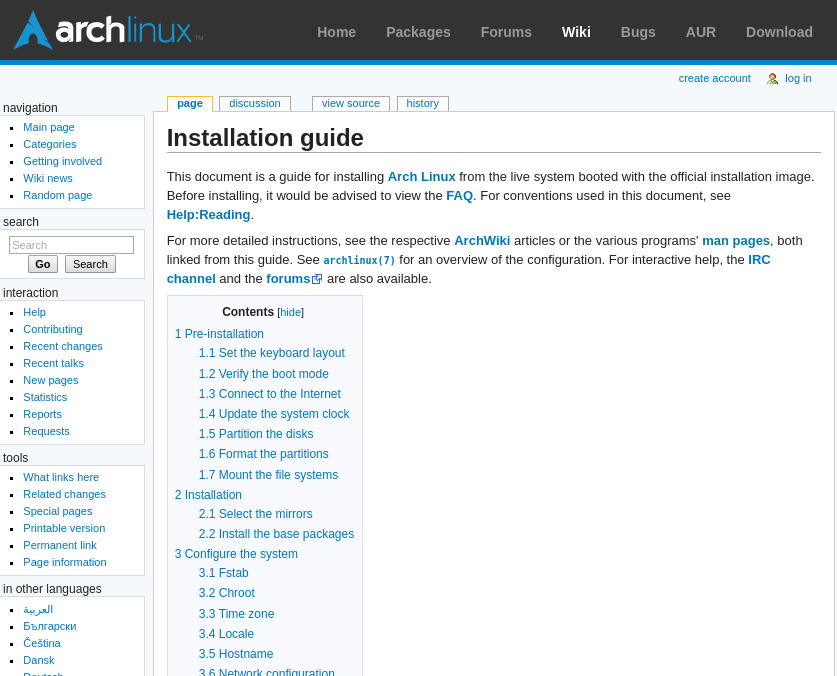This screenshot has height=676, width=837.
Task: Open Printable version
Action: point(64,529)
